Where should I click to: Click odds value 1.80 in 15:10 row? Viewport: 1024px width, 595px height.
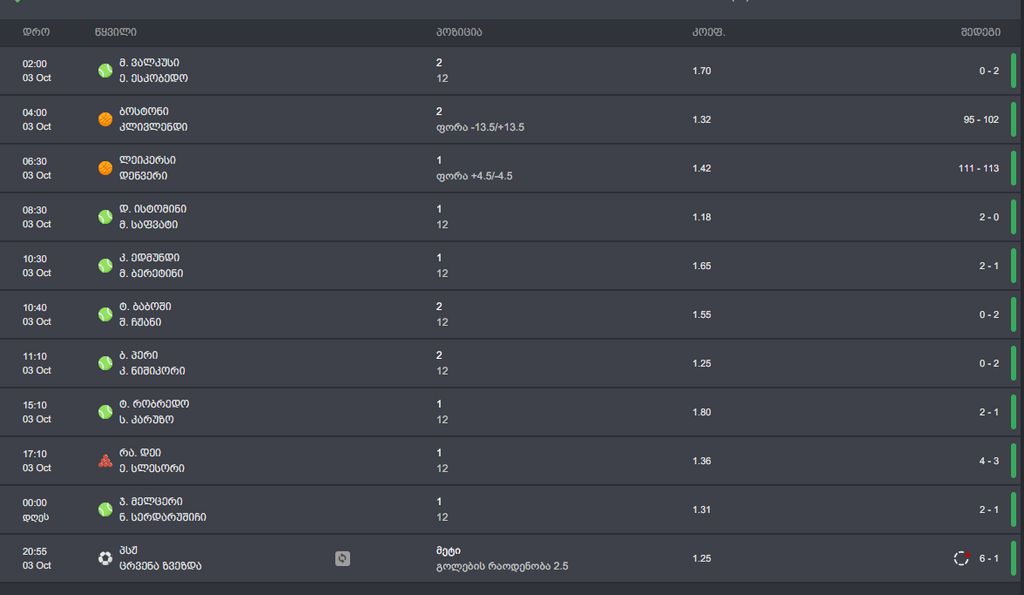coord(702,412)
